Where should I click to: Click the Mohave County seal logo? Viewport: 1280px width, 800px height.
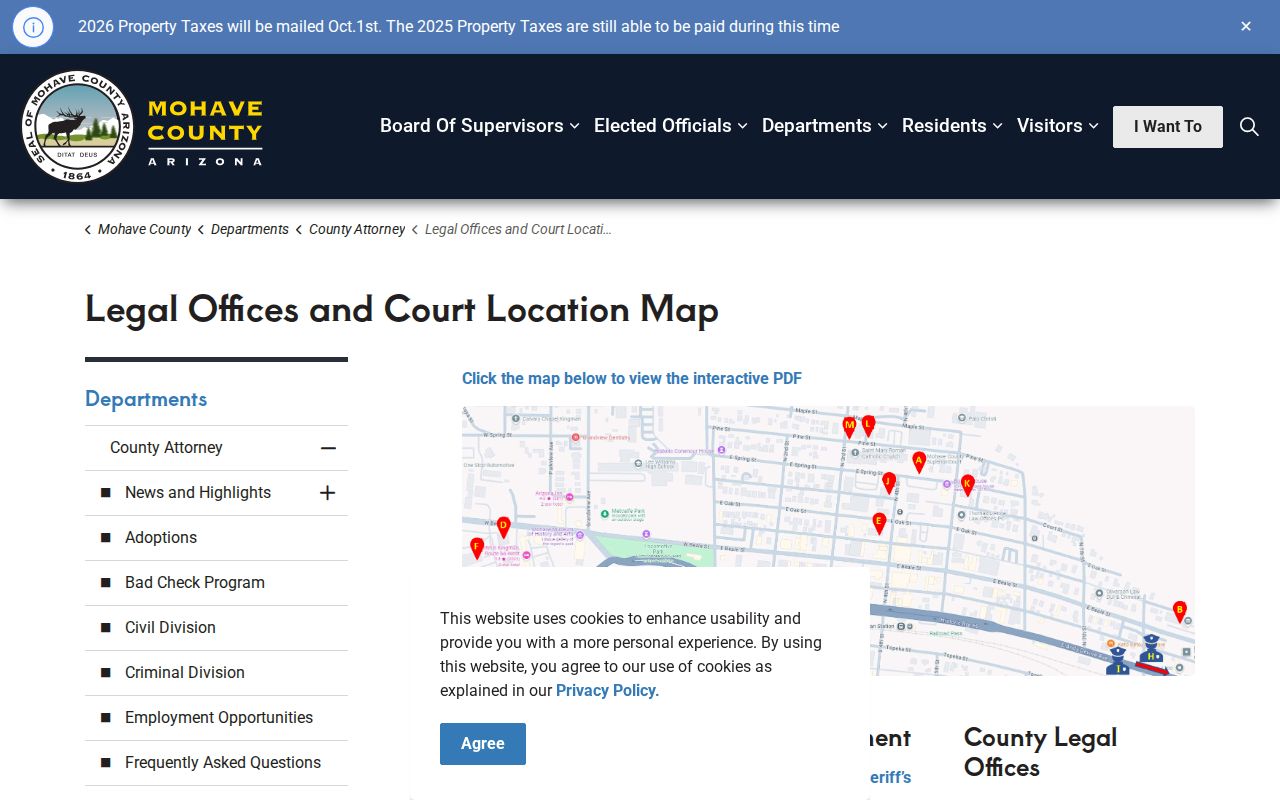[77, 126]
